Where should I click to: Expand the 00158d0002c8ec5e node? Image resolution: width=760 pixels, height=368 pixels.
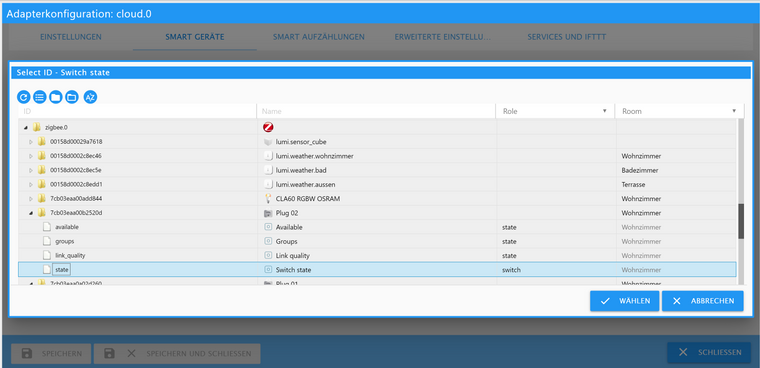coord(31,170)
